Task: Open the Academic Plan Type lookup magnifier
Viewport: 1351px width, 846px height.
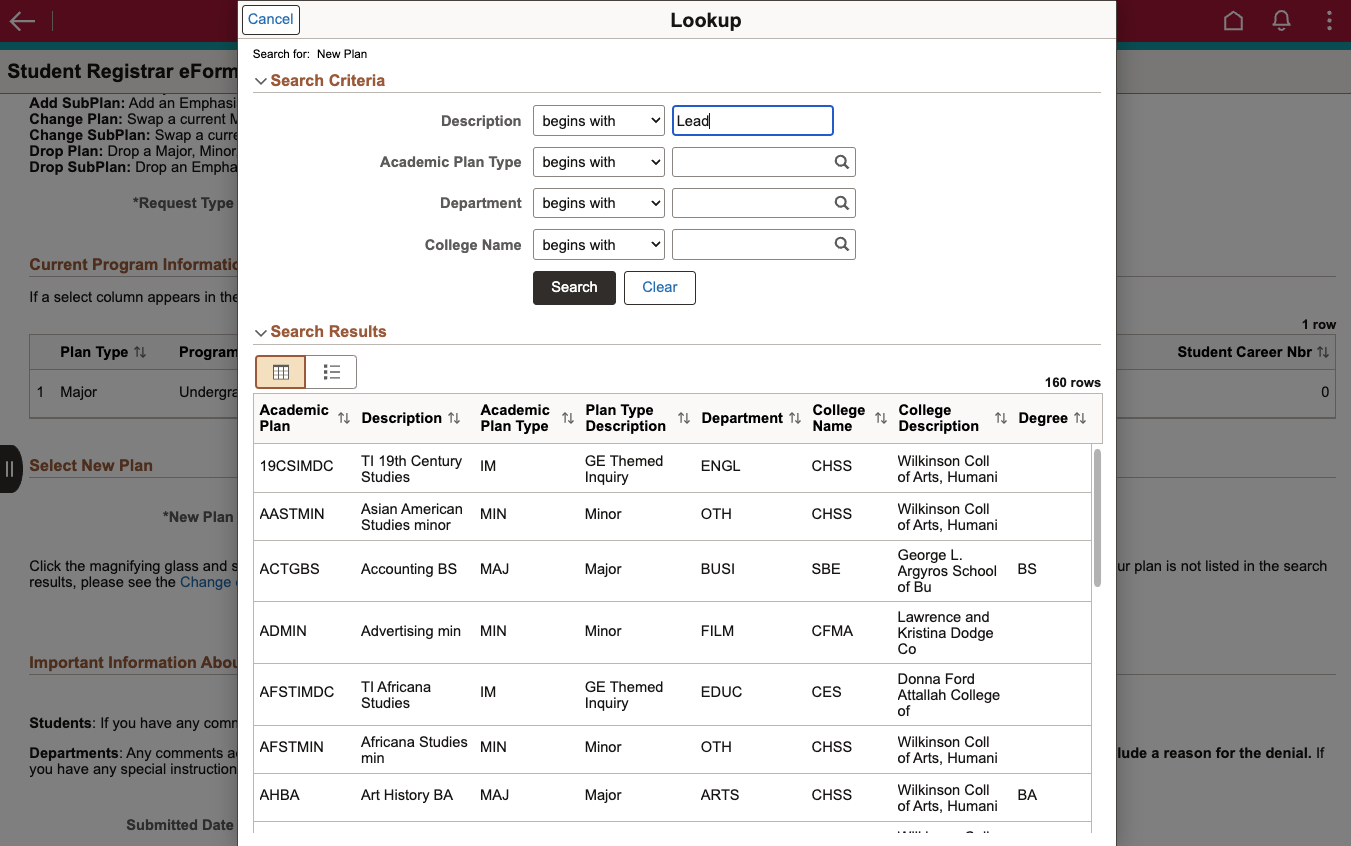Action: [x=842, y=162]
